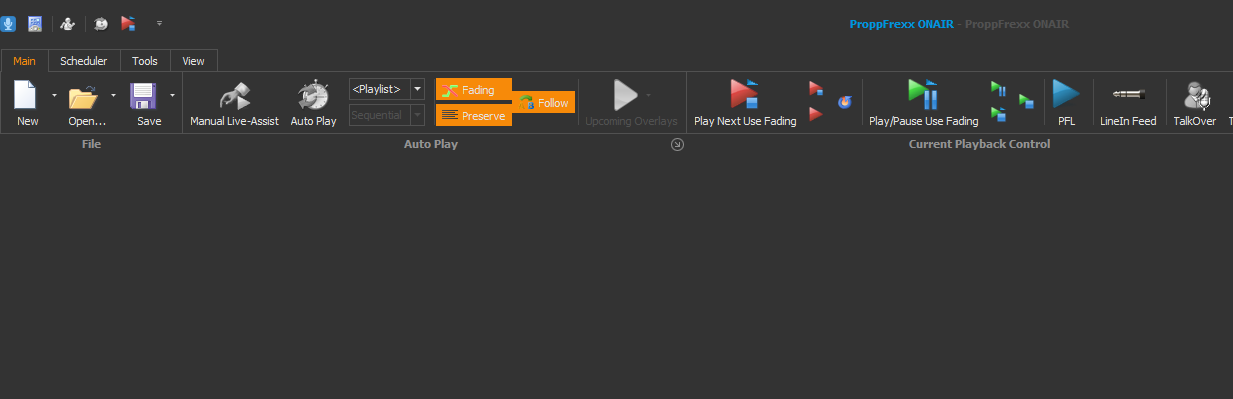Click the auto play clock icon in quick access bar
Viewport: 1233px width, 399px height.
[101, 23]
